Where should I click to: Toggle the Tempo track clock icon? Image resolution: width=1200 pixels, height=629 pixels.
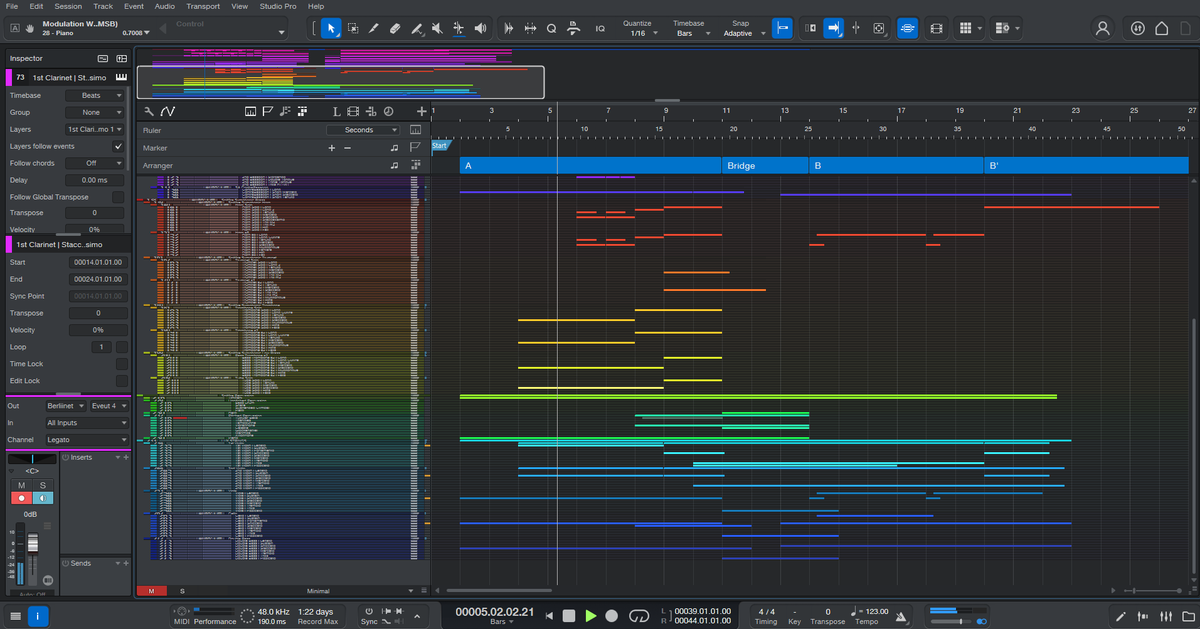[x=388, y=112]
